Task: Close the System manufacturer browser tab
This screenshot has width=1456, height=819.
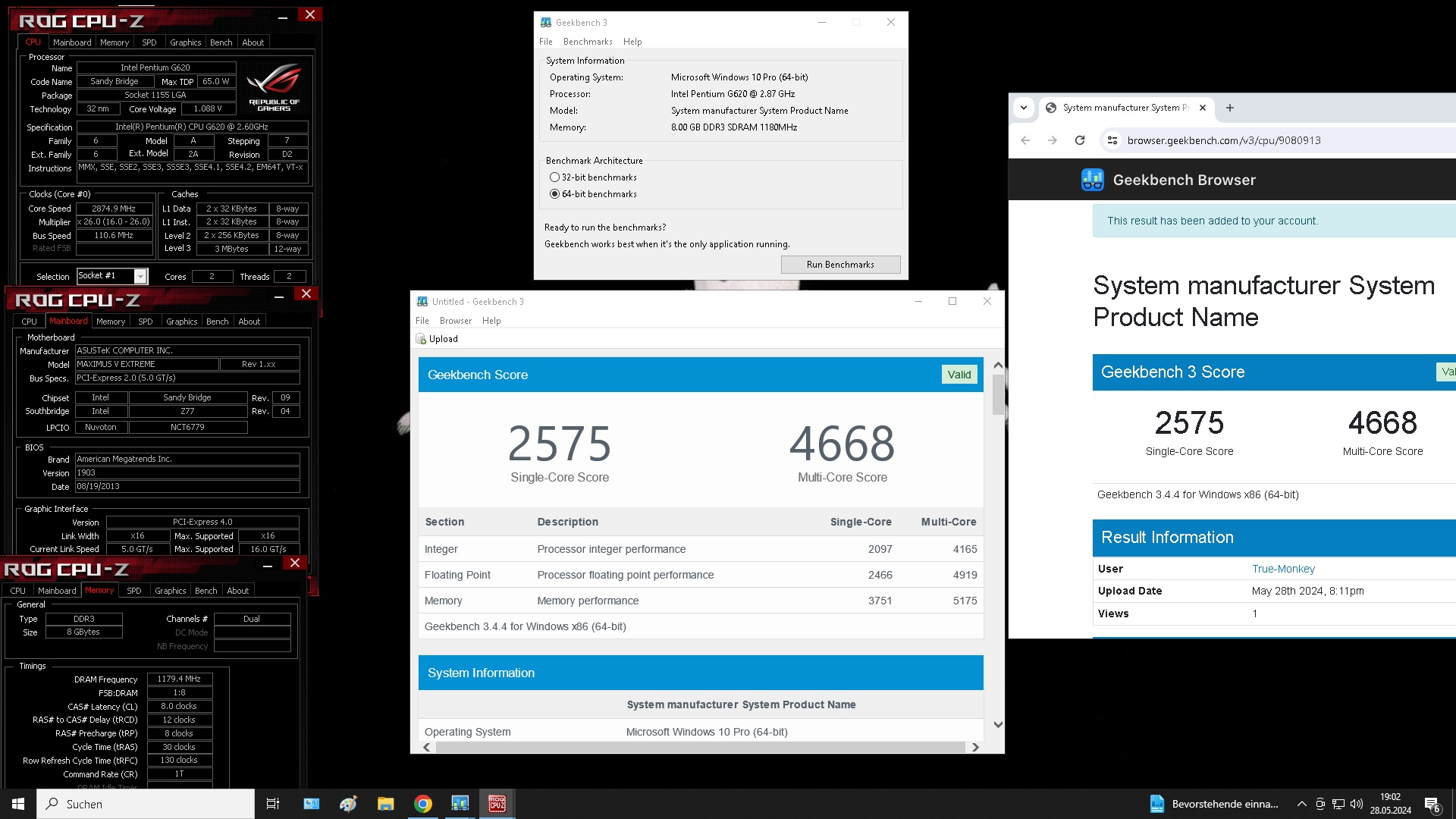Action: click(x=1203, y=108)
